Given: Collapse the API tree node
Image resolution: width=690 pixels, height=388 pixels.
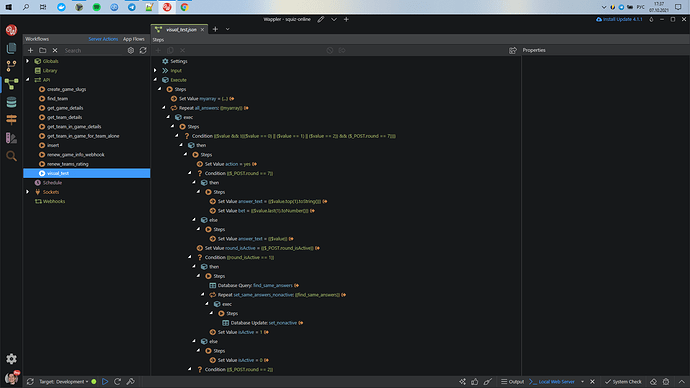Looking at the screenshot, I should [x=28, y=80].
